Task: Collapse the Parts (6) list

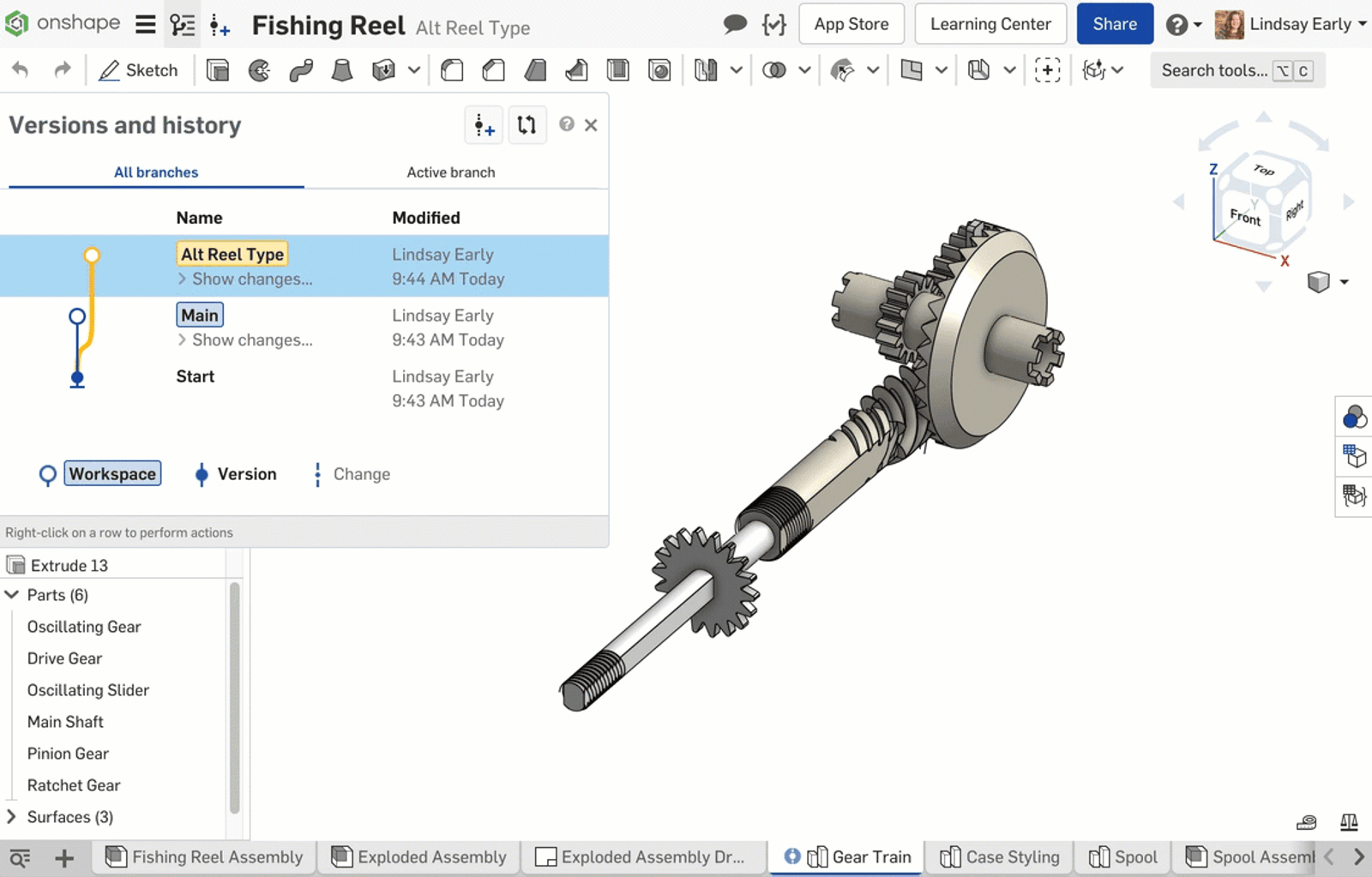Action: pos(12,595)
